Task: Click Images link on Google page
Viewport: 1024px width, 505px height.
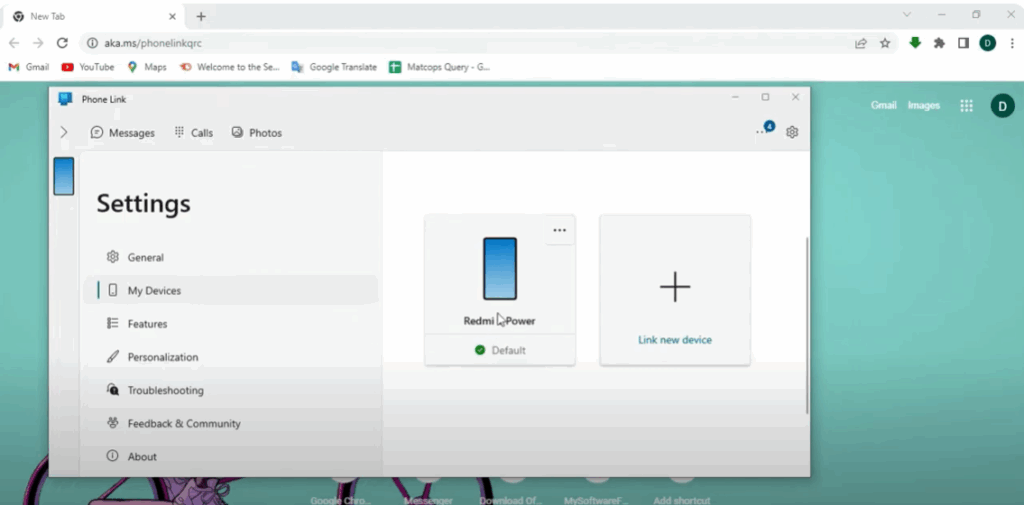Action: [x=923, y=105]
